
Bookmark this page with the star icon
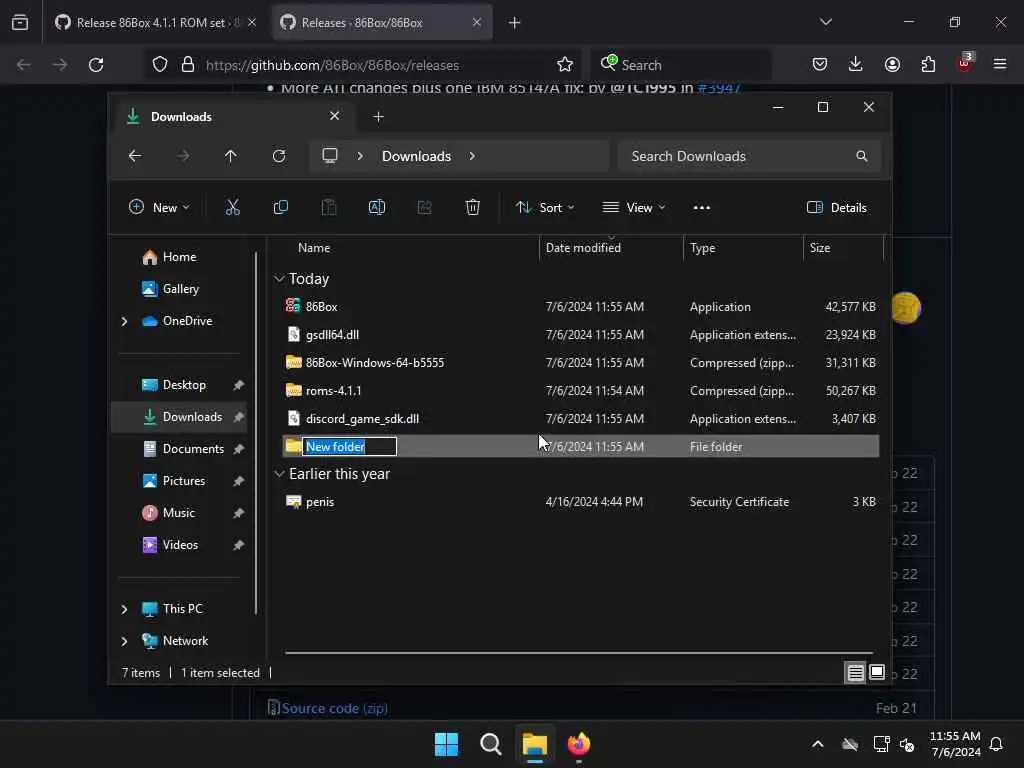[565, 65]
